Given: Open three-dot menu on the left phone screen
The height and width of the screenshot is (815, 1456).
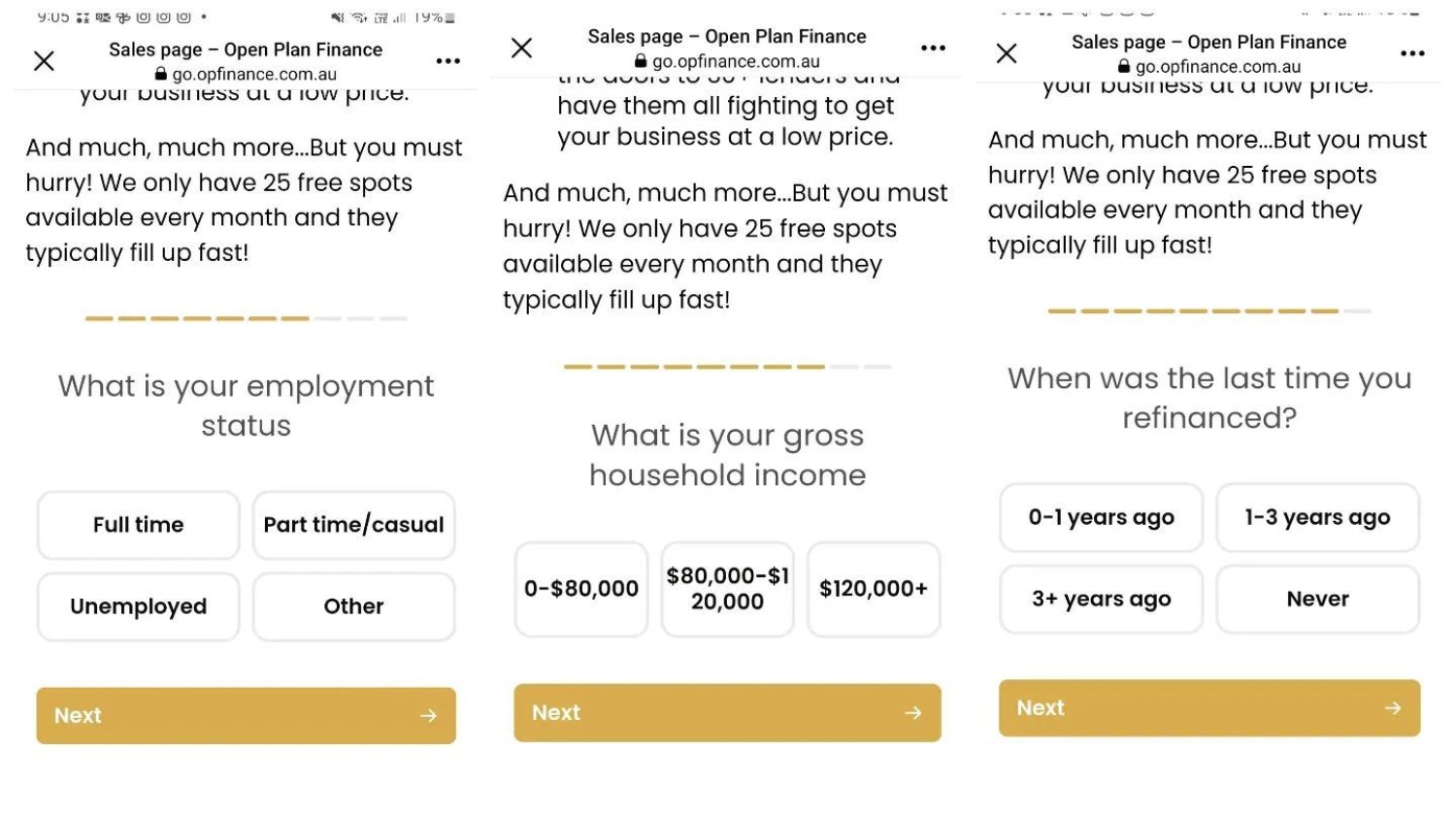Looking at the screenshot, I should (448, 61).
